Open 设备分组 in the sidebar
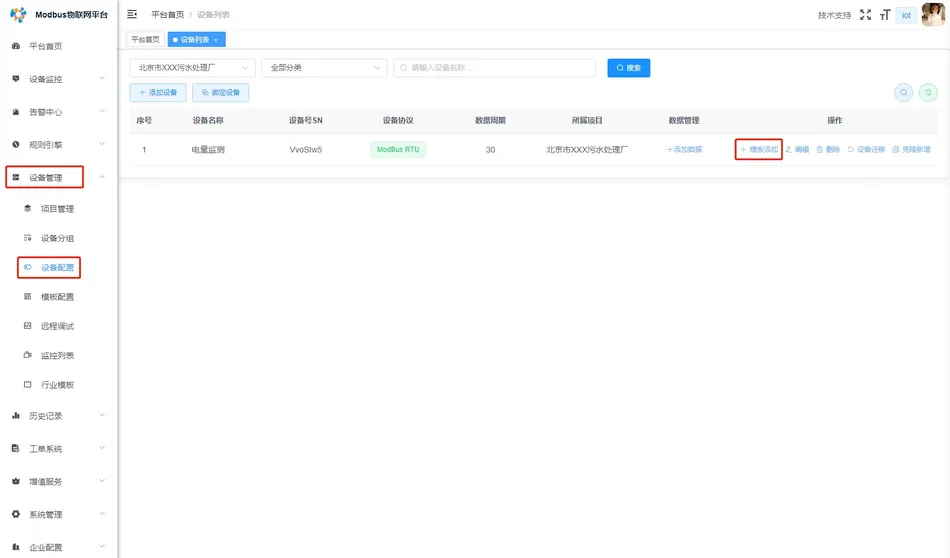 click(57, 238)
